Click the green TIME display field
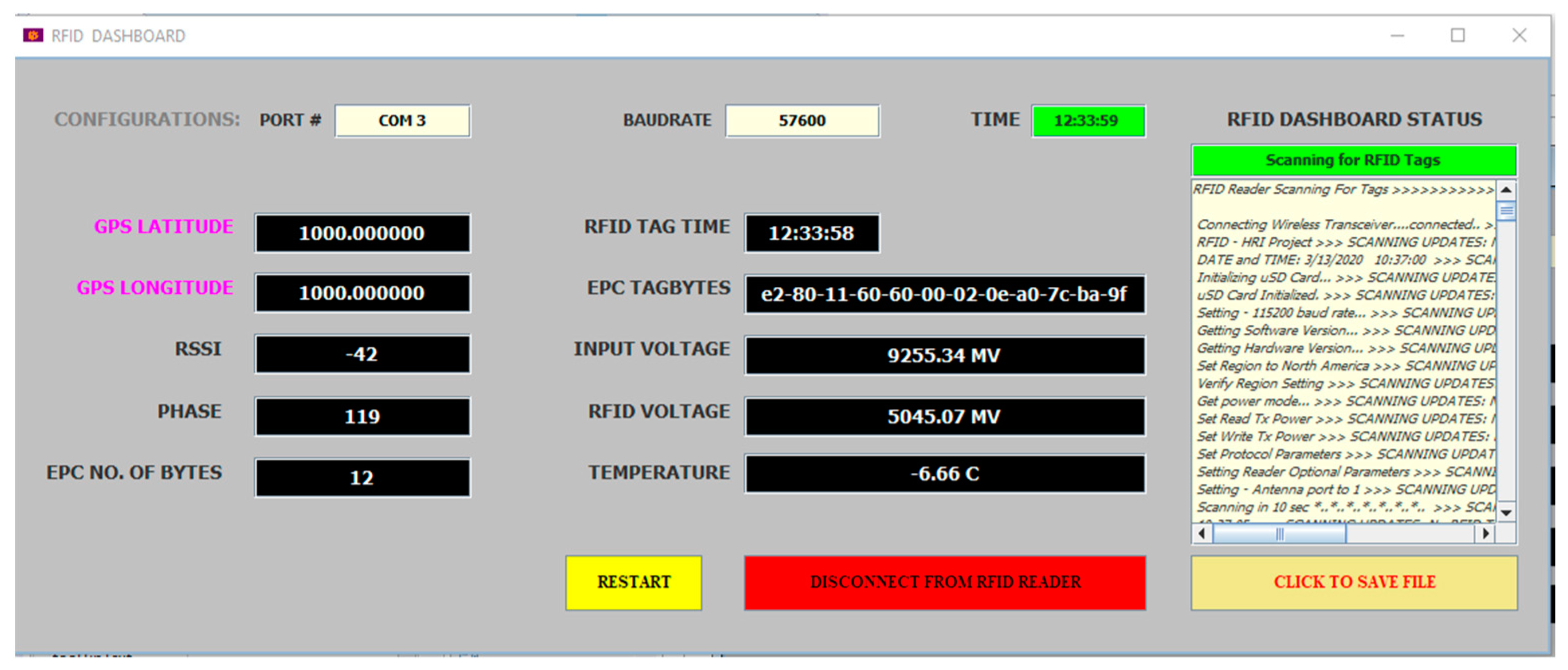The height and width of the screenshot is (670, 1568). [1087, 121]
